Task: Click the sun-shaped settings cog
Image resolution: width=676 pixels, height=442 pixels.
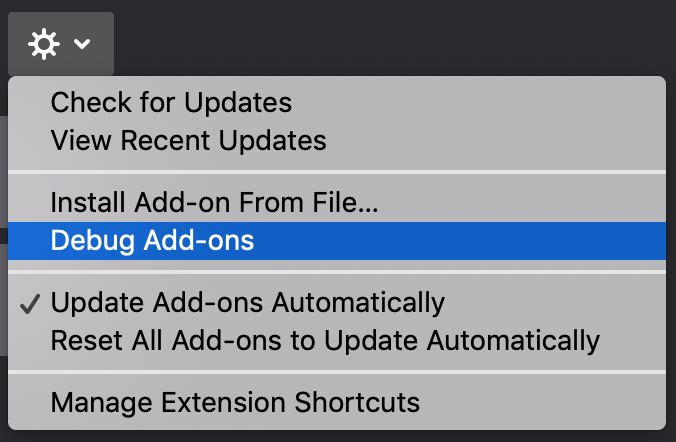Action: 44,44
